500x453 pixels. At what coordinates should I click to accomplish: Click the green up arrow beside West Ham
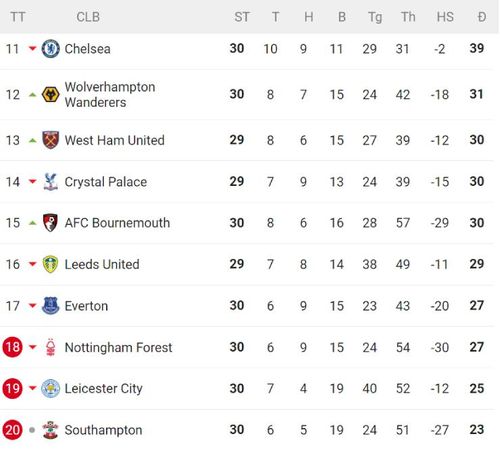(32, 140)
